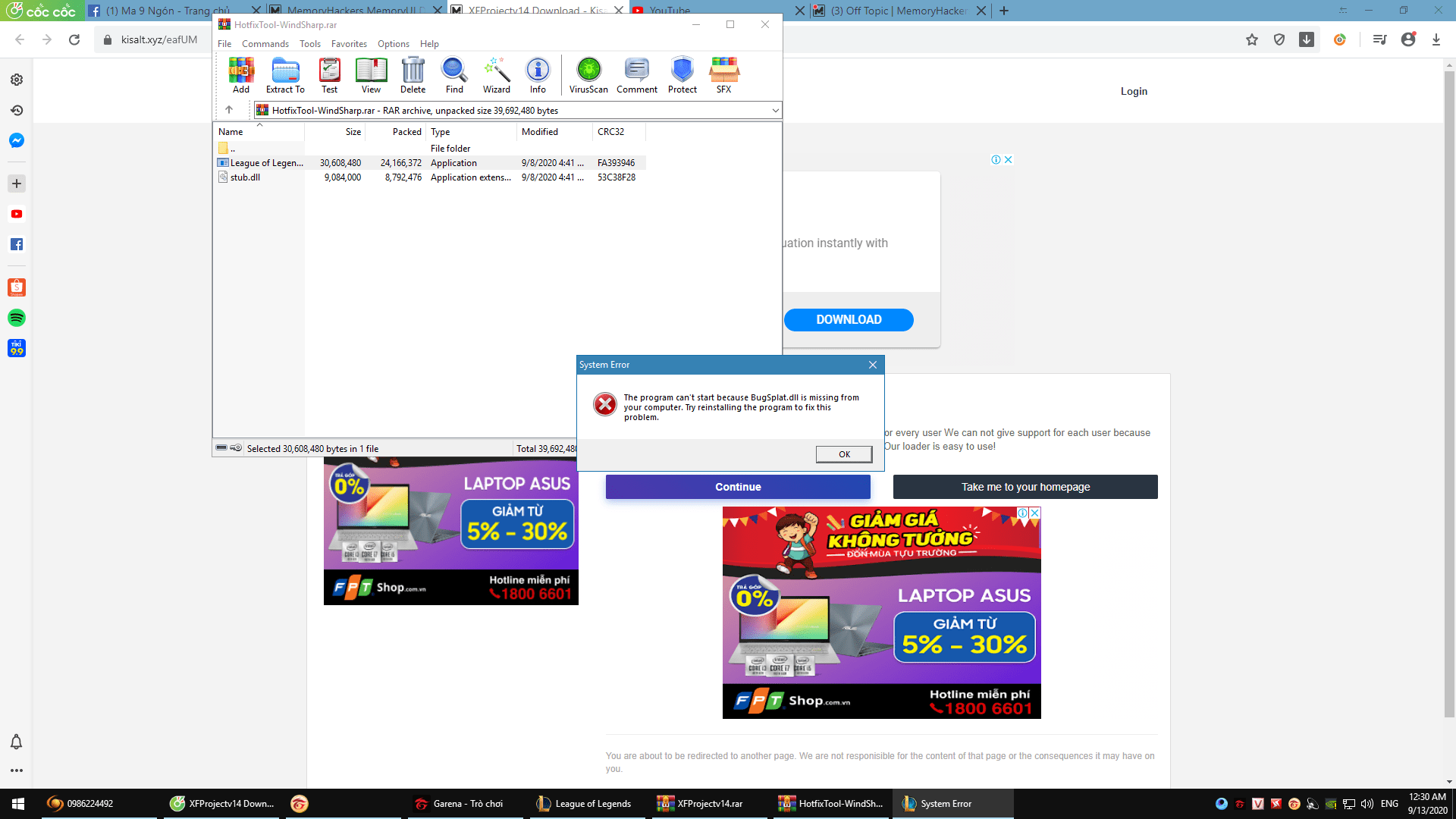Image resolution: width=1456 pixels, height=819 pixels.
Task: Sort files by CRC32 column
Action: (x=619, y=132)
